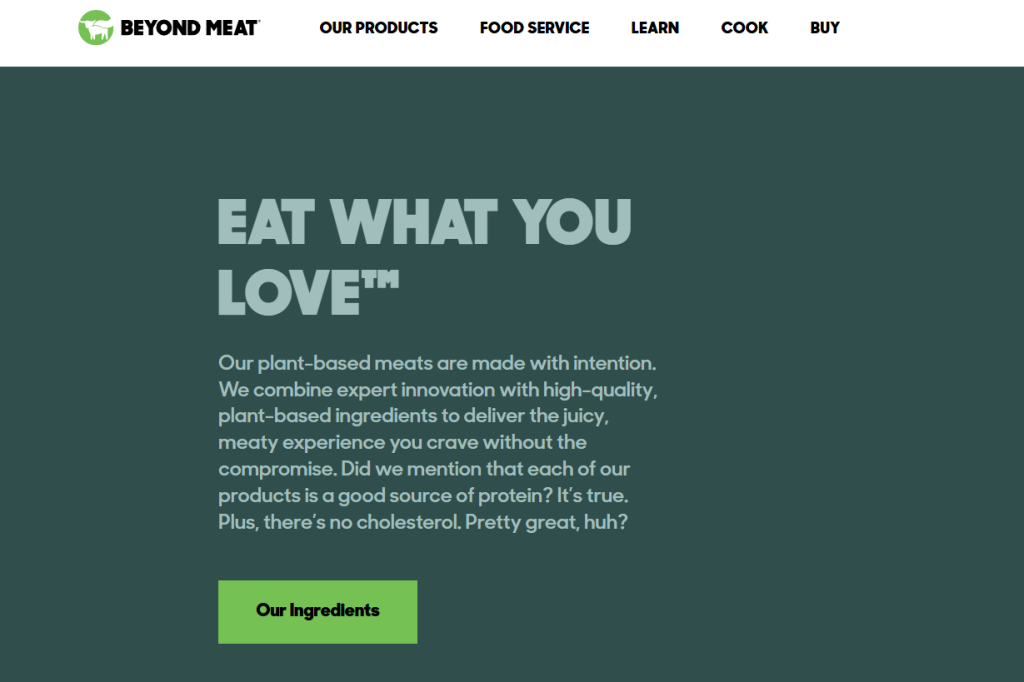Choose BUY in the top navigation
The image size is (1024, 682).
825,28
